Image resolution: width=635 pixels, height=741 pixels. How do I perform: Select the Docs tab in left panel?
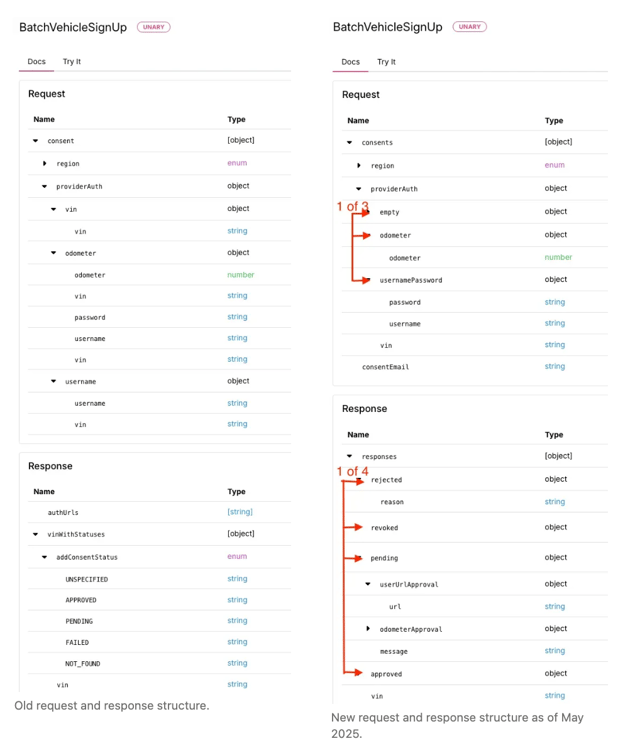pyautogui.click(x=36, y=61)
